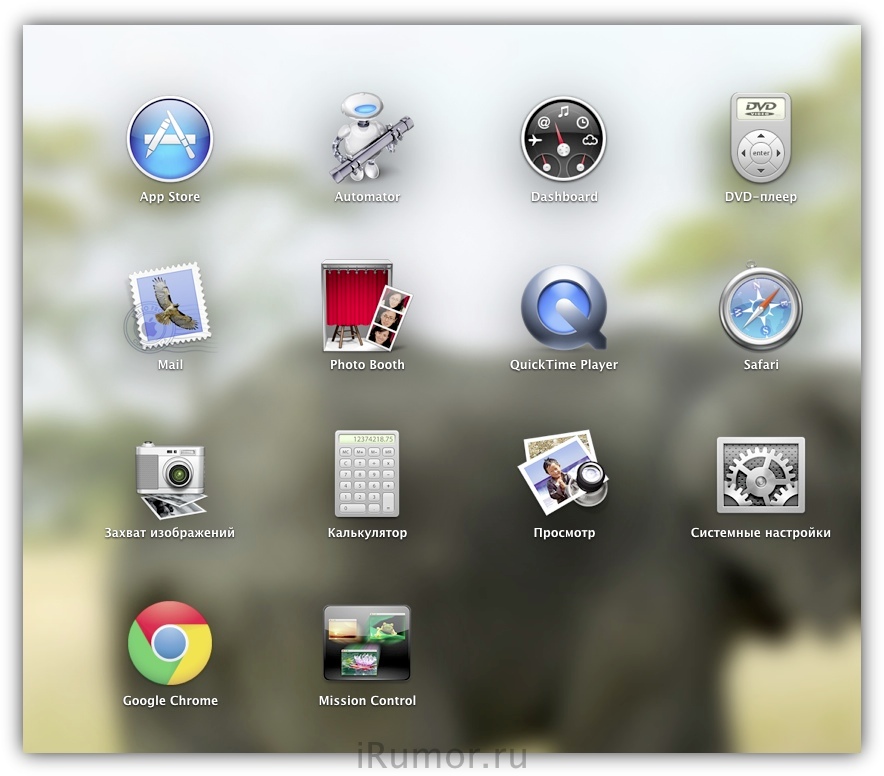Click the "Photo Booth" label text
The image size is (884, 776).
coord(367,365)
